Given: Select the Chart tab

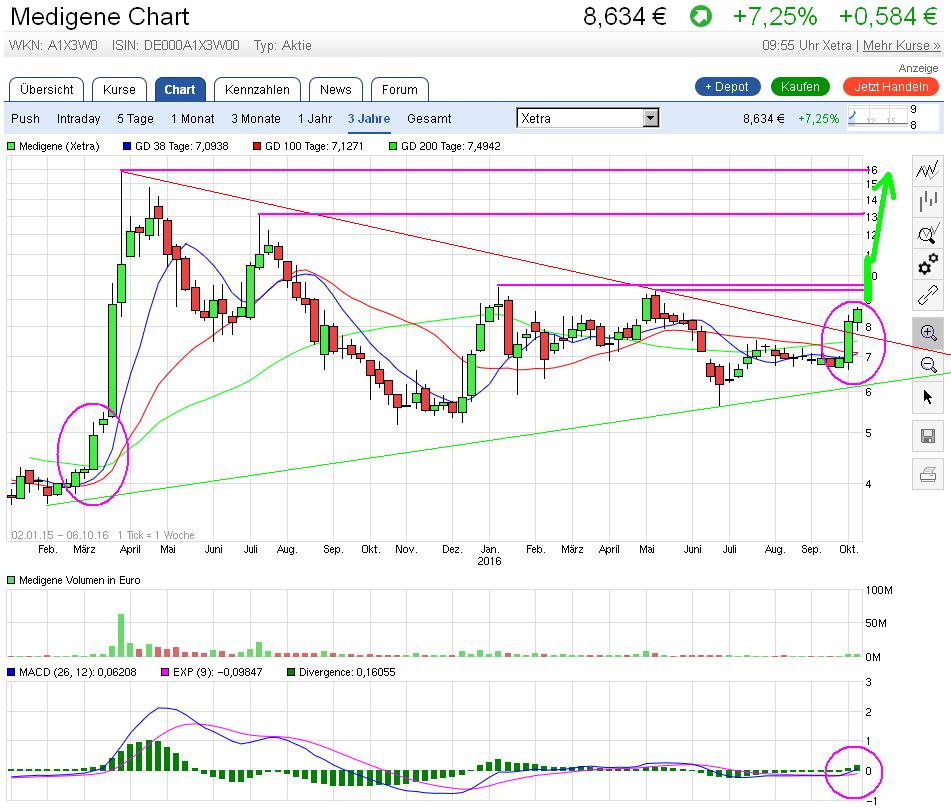Looking at the screenshot, I should point(180,90).
